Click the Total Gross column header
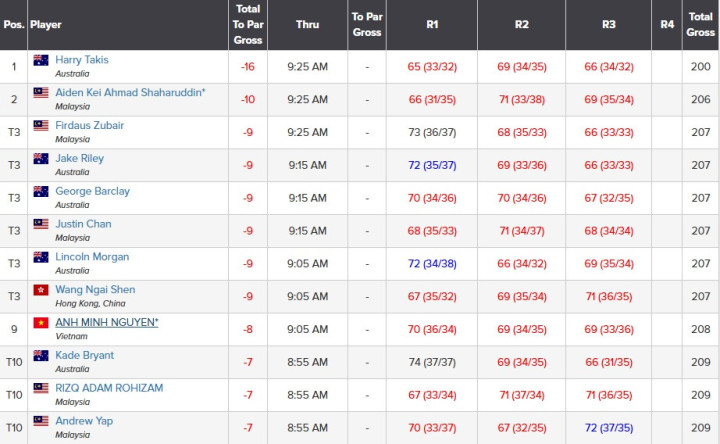Image resolution: width=720 pixels, height=444 pixels. pos(700,25)
